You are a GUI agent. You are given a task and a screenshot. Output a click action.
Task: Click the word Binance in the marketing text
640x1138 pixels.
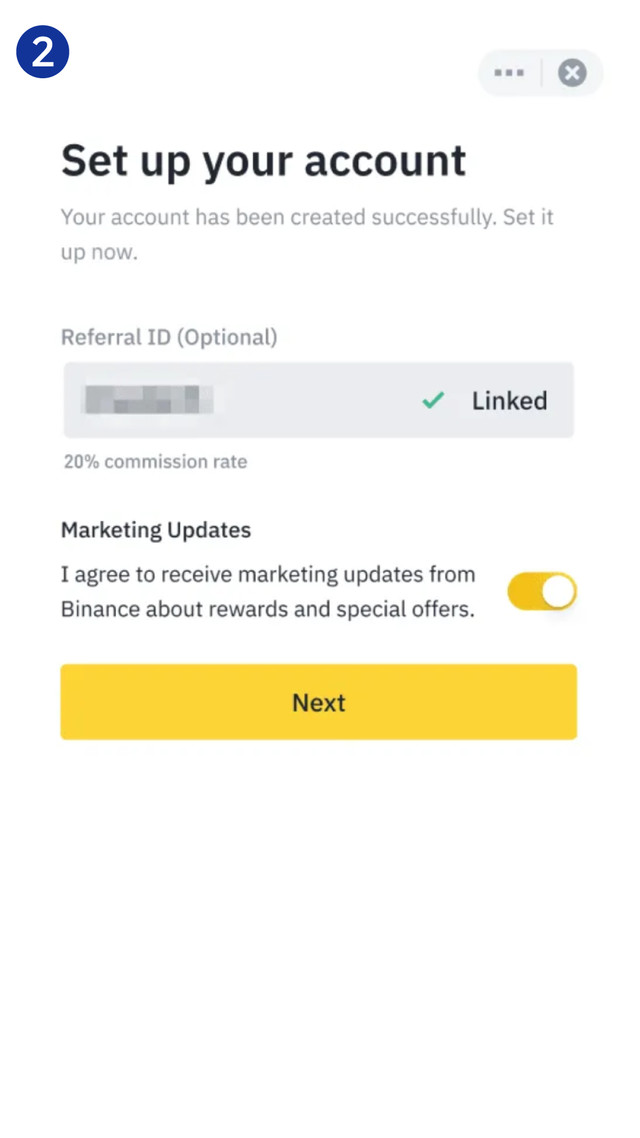[100, 608]
